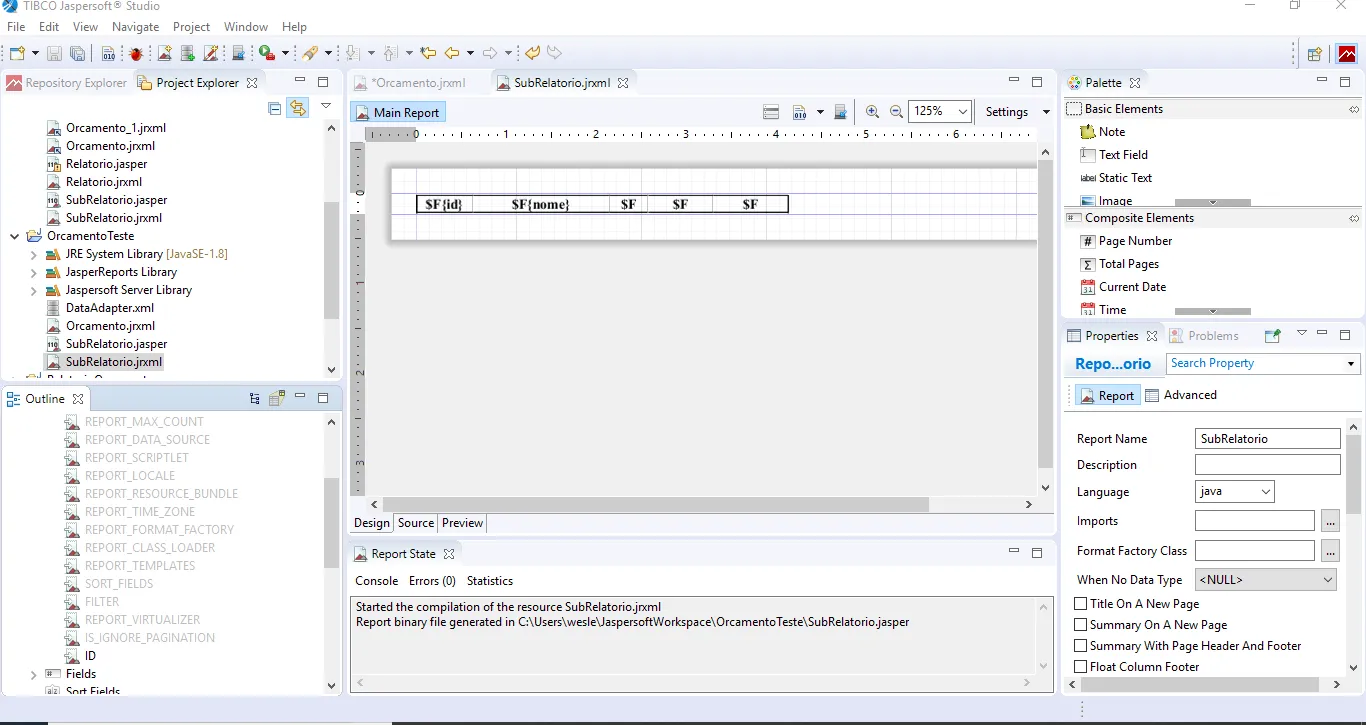Click the browse button next to Imports
The image size is (1366, 725).
1329,521
